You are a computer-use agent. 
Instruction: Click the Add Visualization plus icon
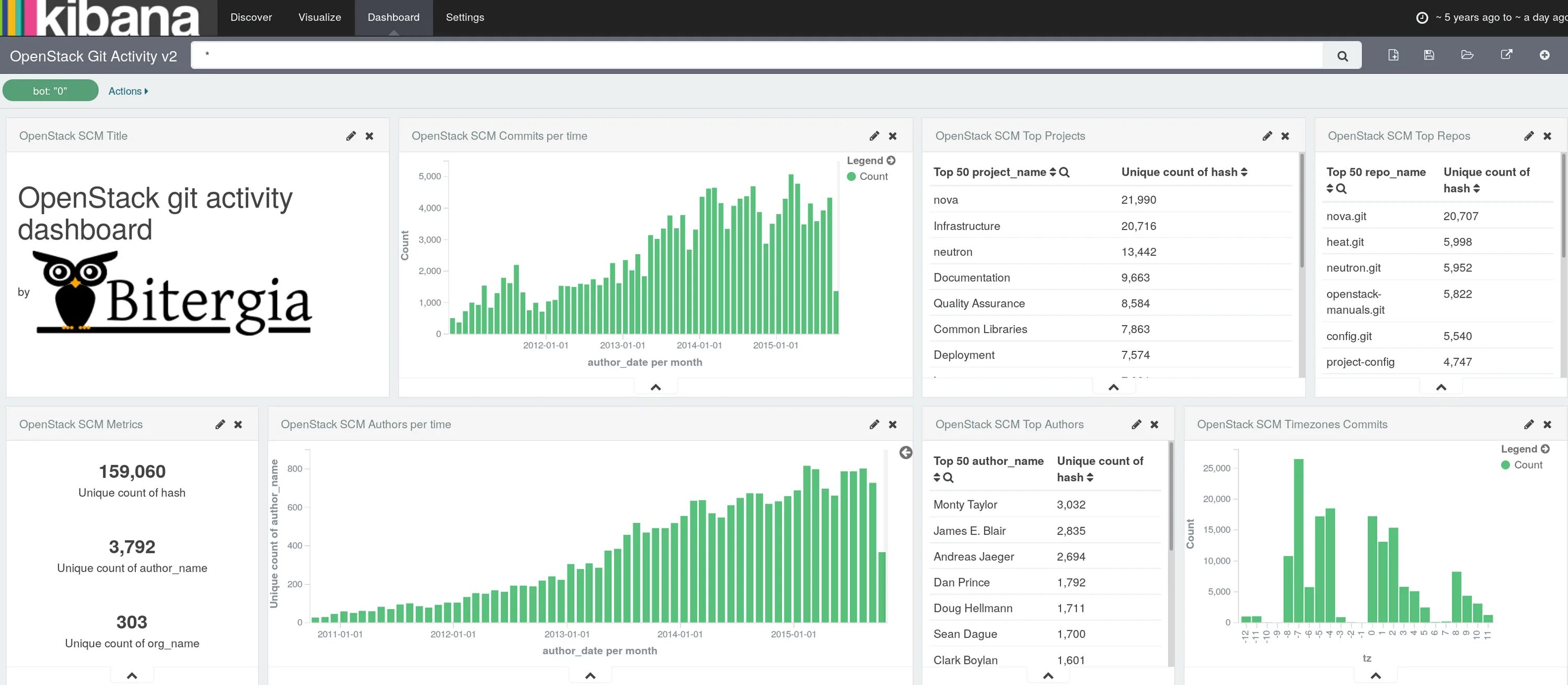click(1544, 55)
